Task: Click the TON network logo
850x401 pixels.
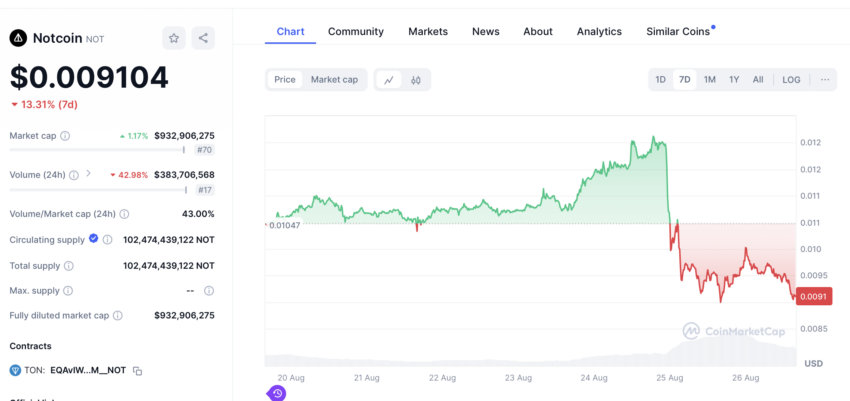Action: [x=15, y=370]
